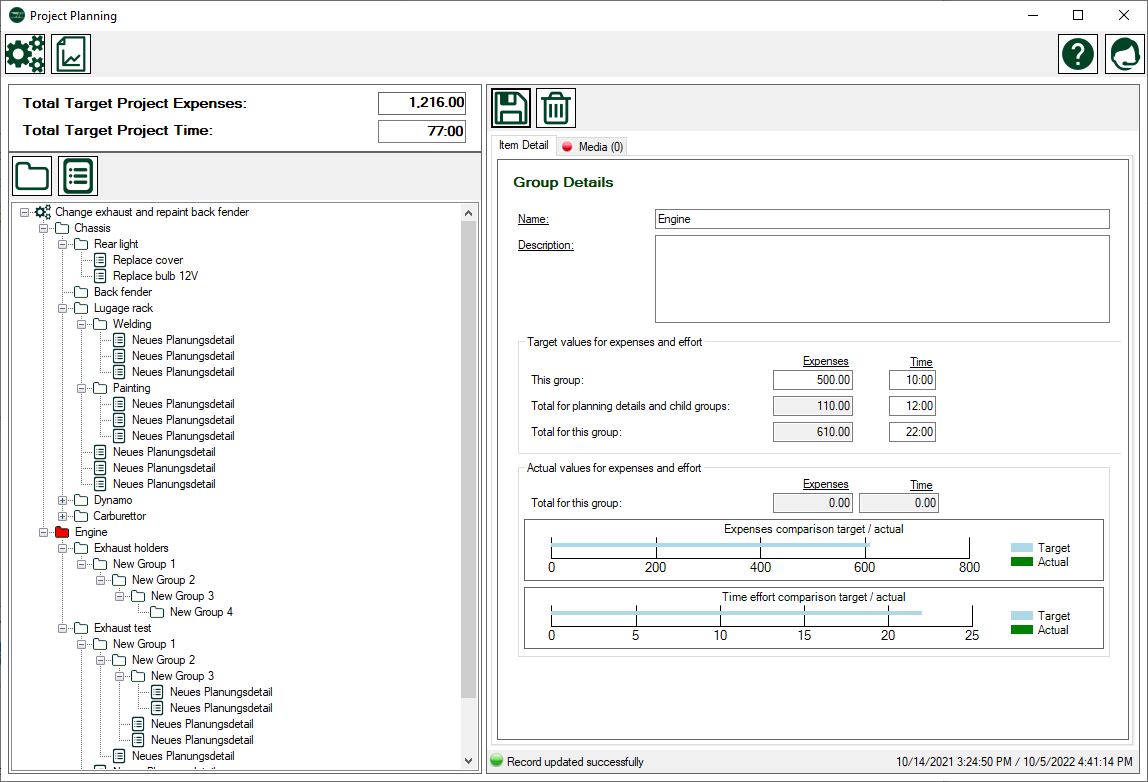Select Replace bulb 12V planning detail
1148x782 pixels.
click(155, 276)
